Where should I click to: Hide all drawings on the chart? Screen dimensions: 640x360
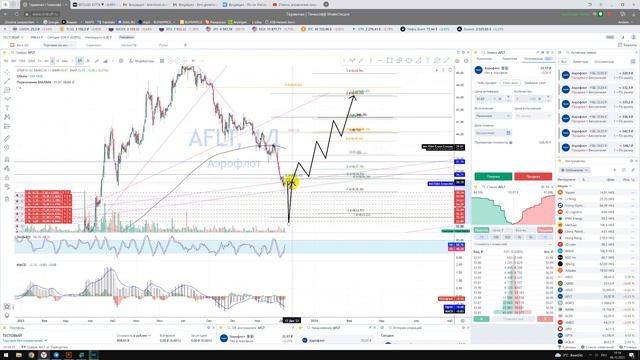pos(7,187)
